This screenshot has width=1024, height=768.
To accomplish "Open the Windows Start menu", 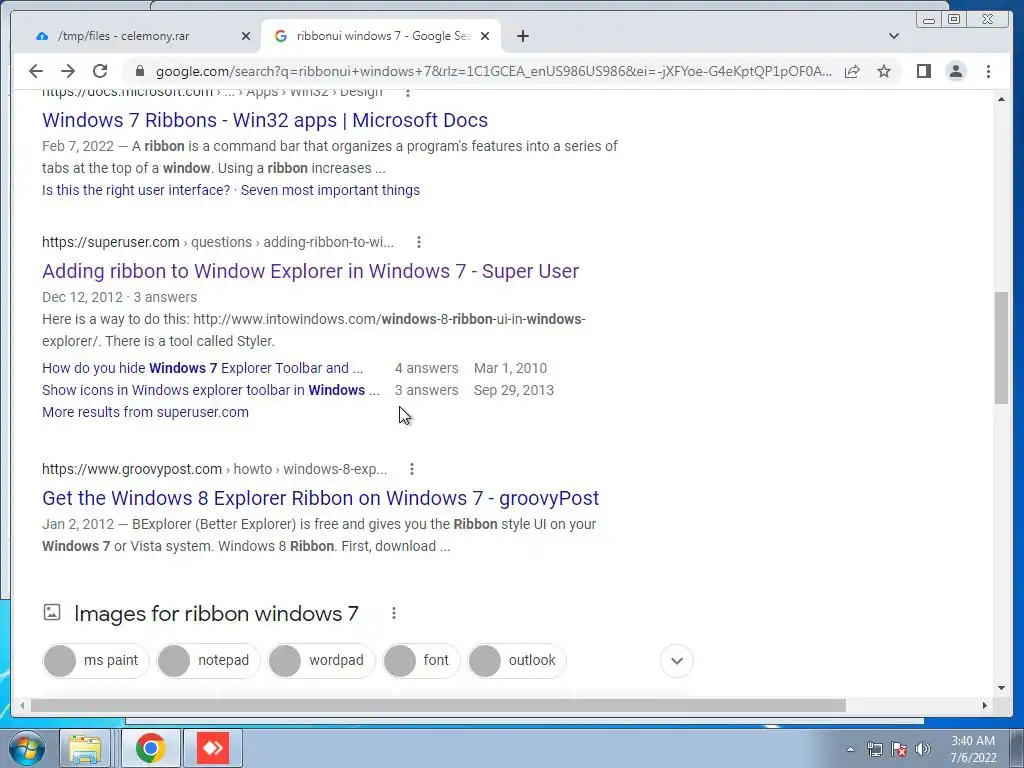I will (25, 748).
